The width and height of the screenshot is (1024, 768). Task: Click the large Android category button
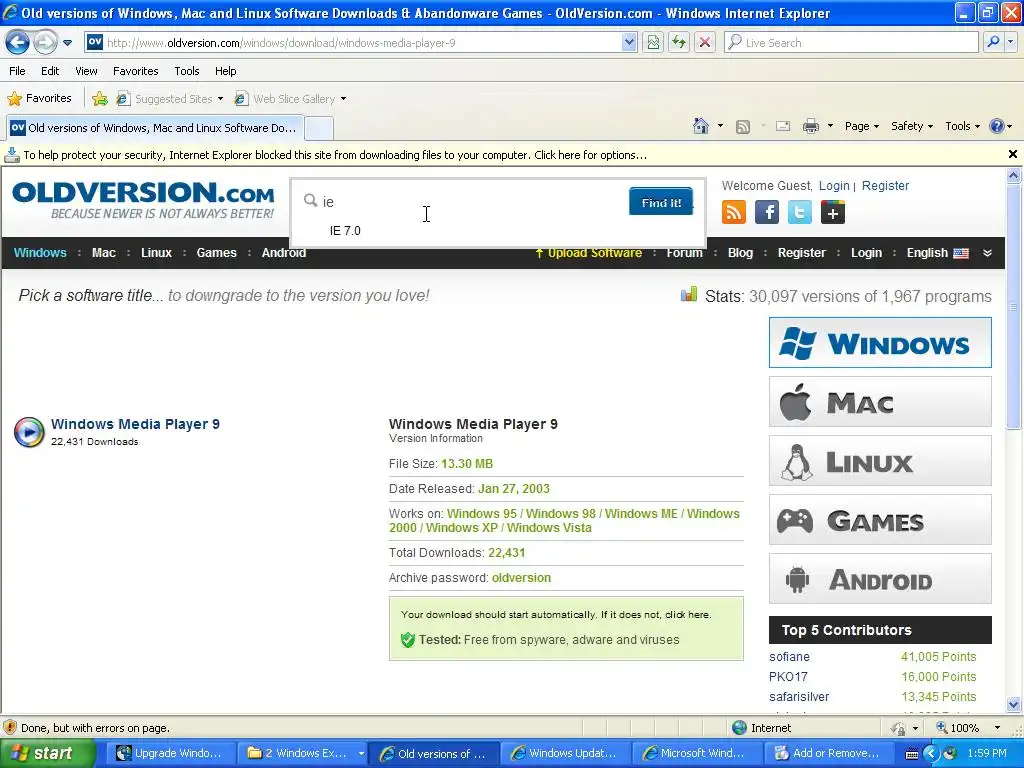(x=880, y=579)
